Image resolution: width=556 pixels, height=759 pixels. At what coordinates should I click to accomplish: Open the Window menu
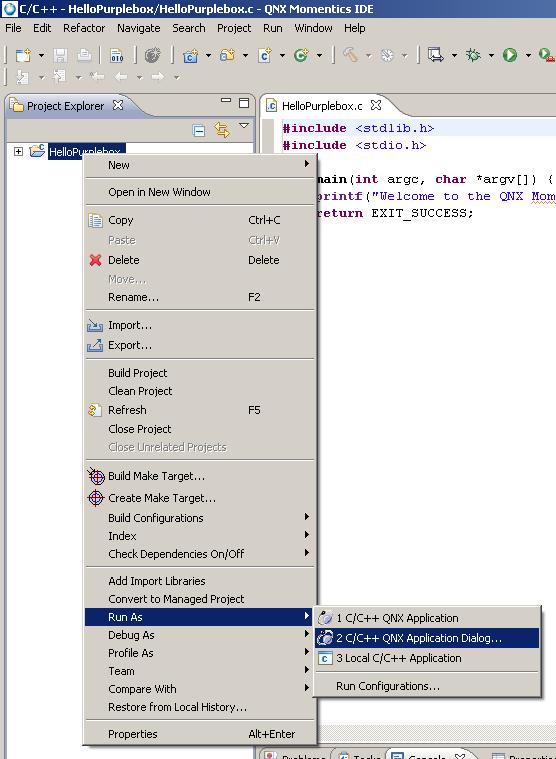(313, 28)
